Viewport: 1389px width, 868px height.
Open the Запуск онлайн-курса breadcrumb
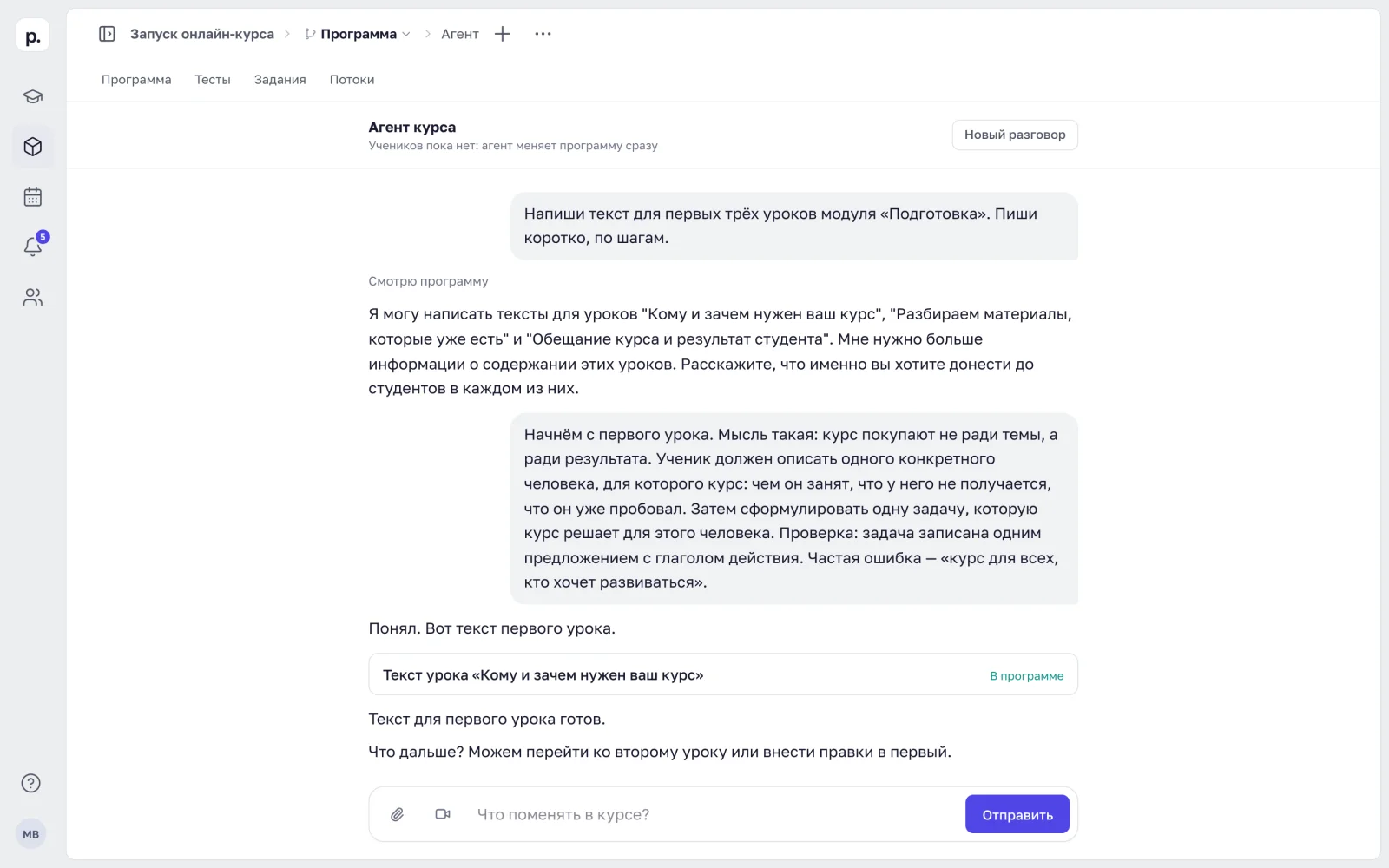202,34
